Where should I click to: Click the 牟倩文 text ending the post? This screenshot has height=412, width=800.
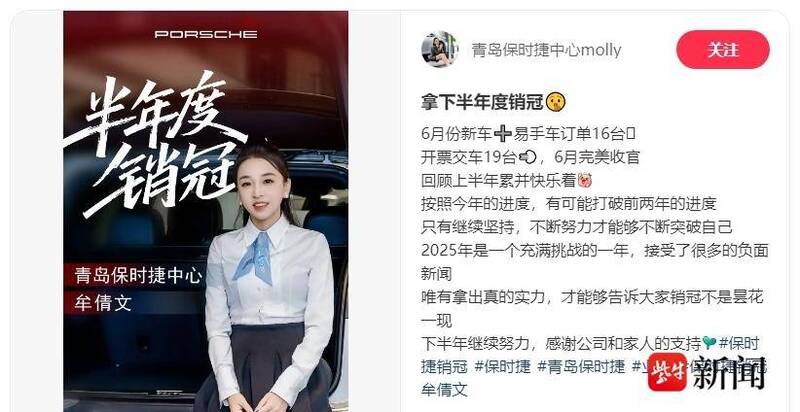tap(444, 390)
